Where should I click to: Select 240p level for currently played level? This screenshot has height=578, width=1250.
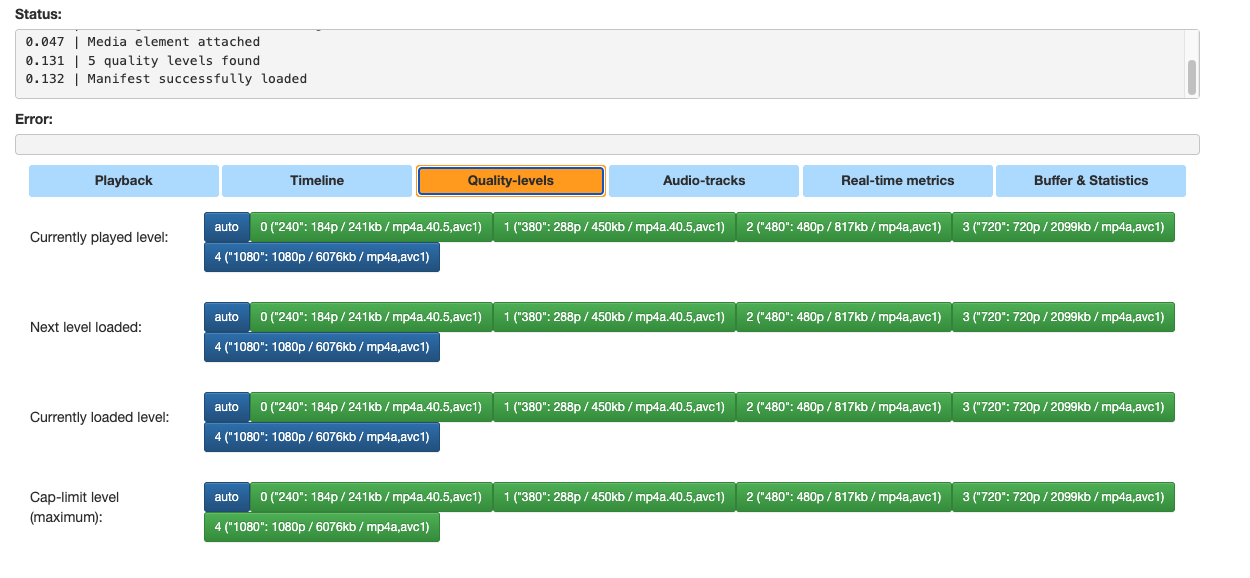tap(371, 227)
